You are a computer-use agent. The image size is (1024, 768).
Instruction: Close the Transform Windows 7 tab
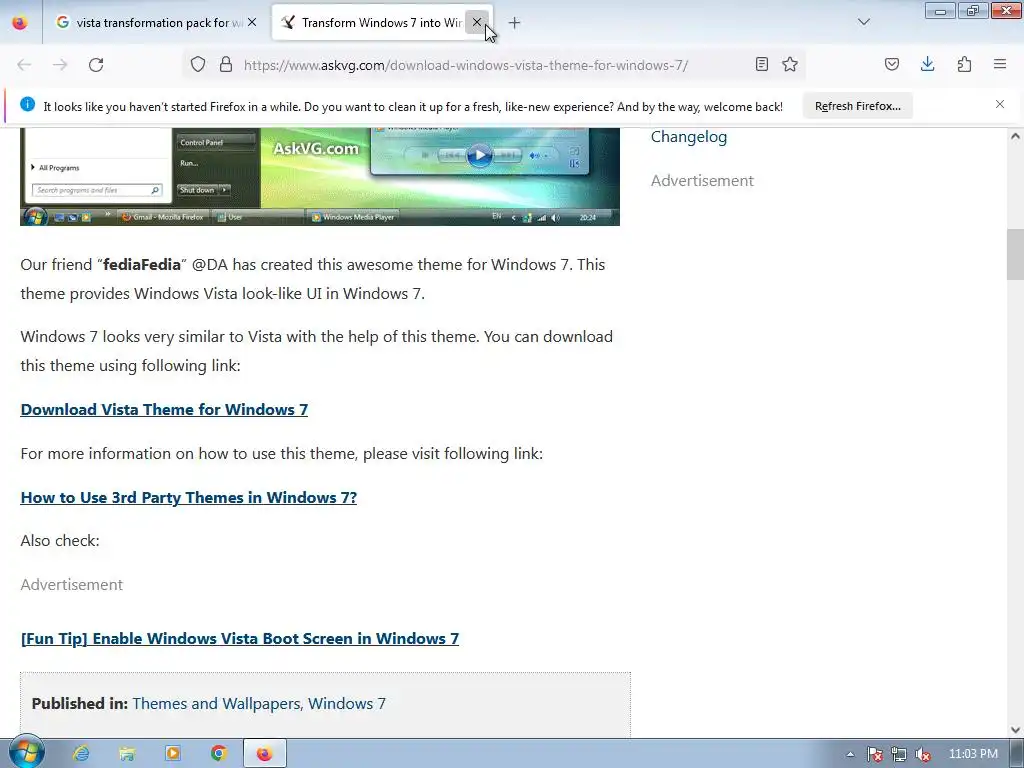(x=477, y=23)
